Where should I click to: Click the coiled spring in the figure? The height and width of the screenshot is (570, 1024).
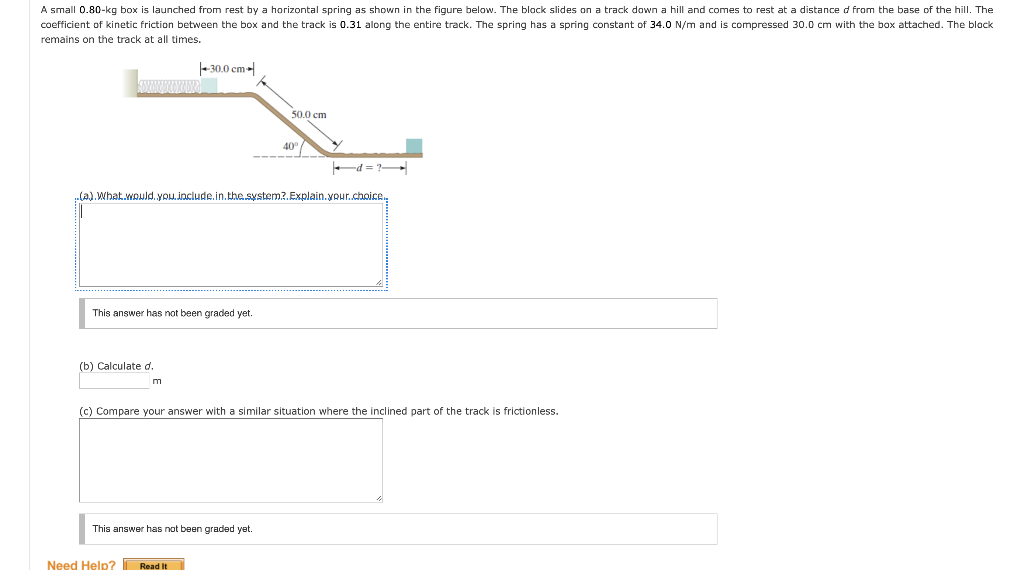pyautogui.click(x=169, y=86)
